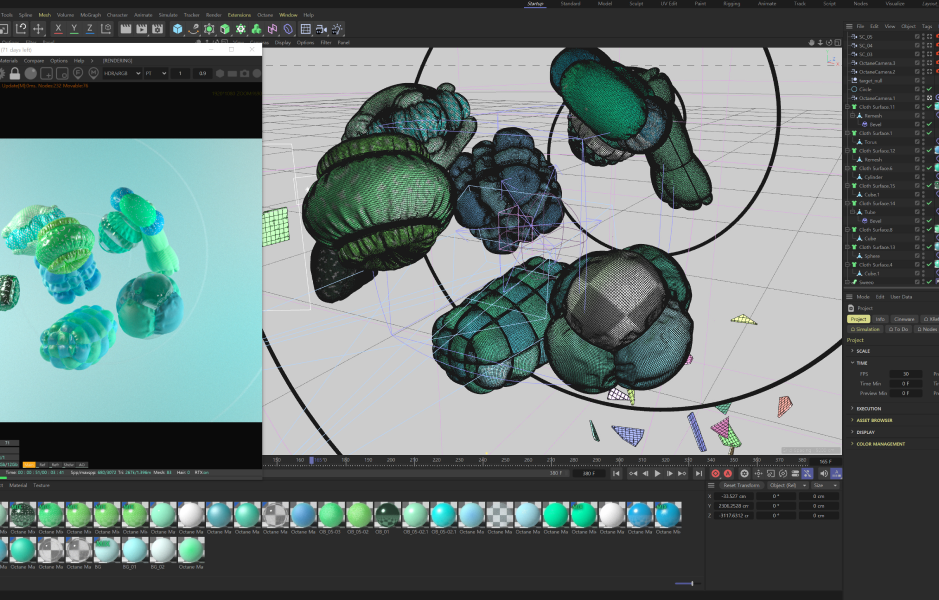Open the Object (Rel) coordinates dropdown

coord(787,485)
